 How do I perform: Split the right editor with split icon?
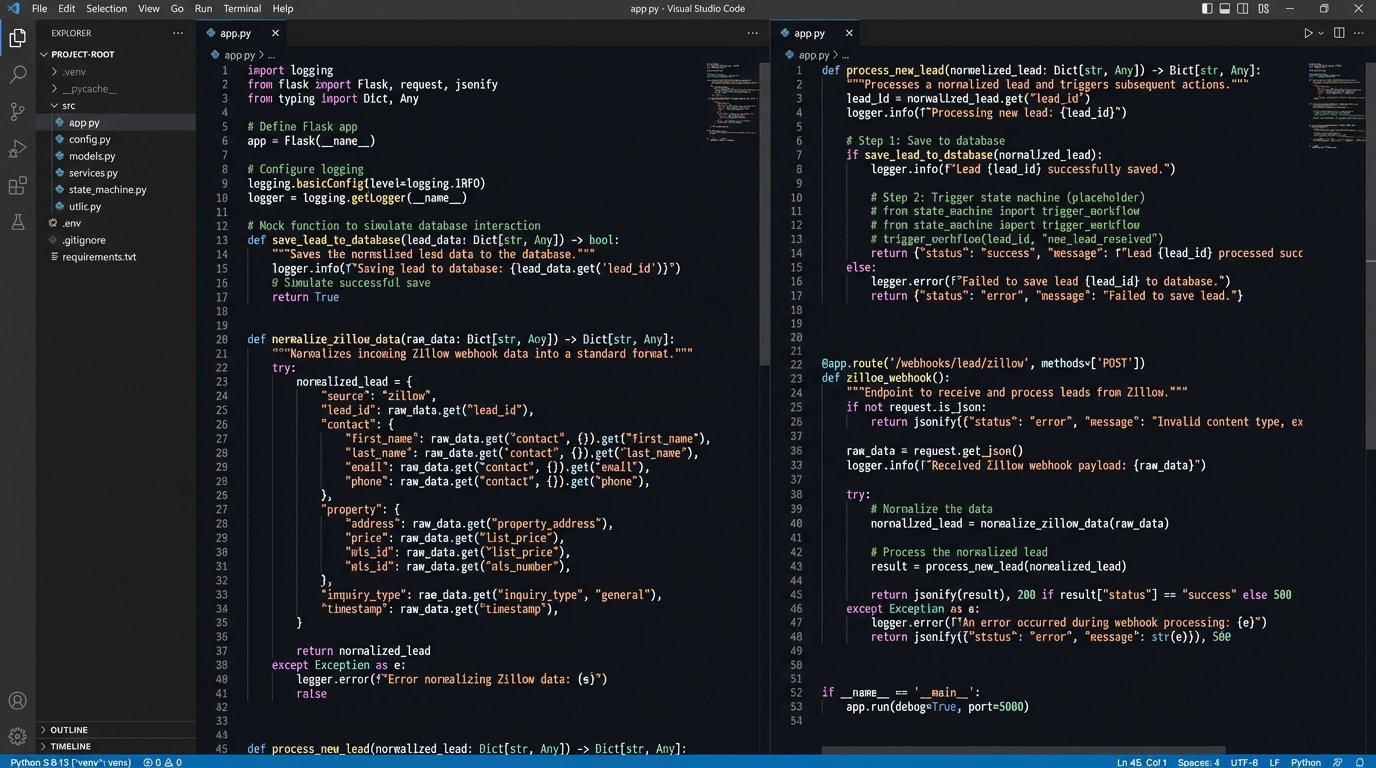pyautogui.click(x=1339, y=33)
